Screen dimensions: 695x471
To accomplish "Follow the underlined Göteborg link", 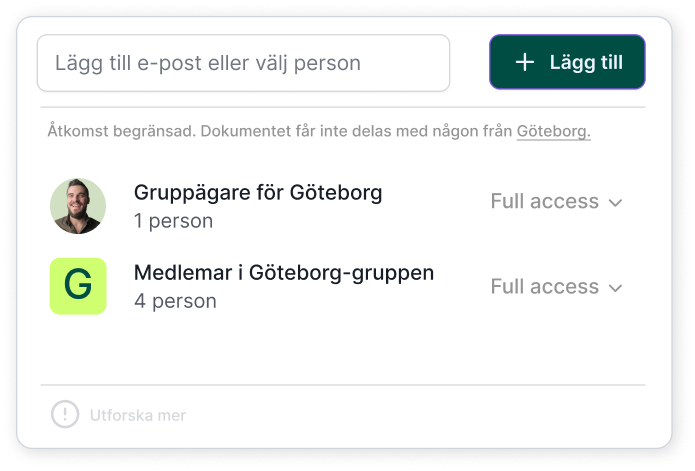I will coord(553,131).
